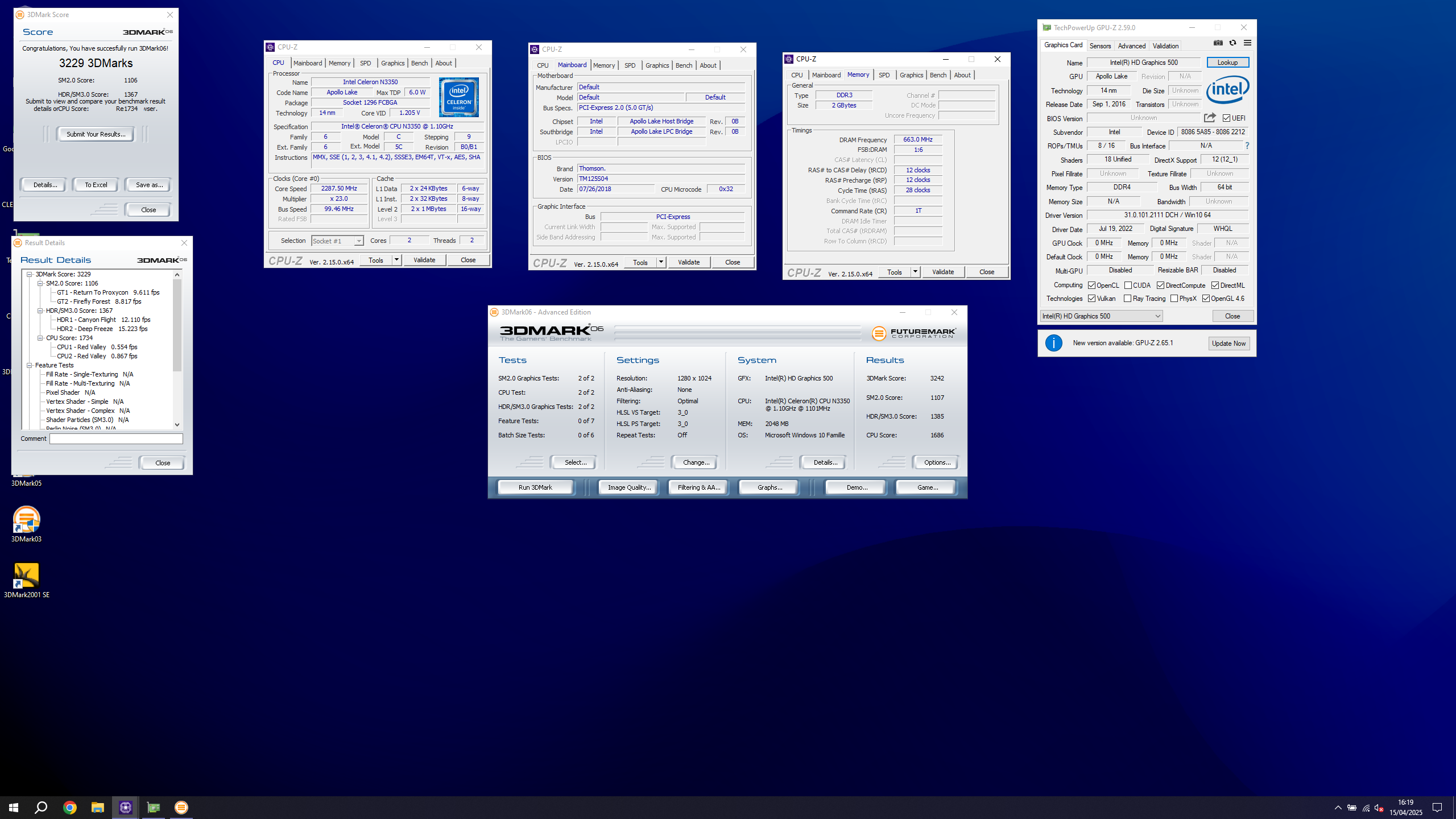
Task: Open taskbar Search icon
Action: (41, 807)
